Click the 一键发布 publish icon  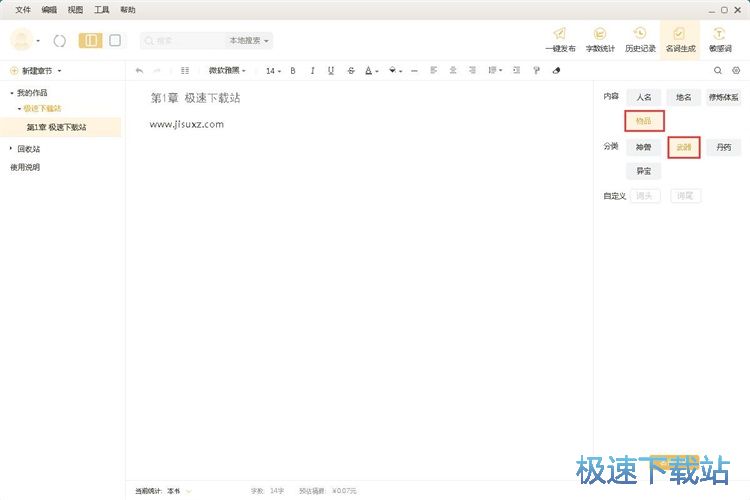coord(560,40)
